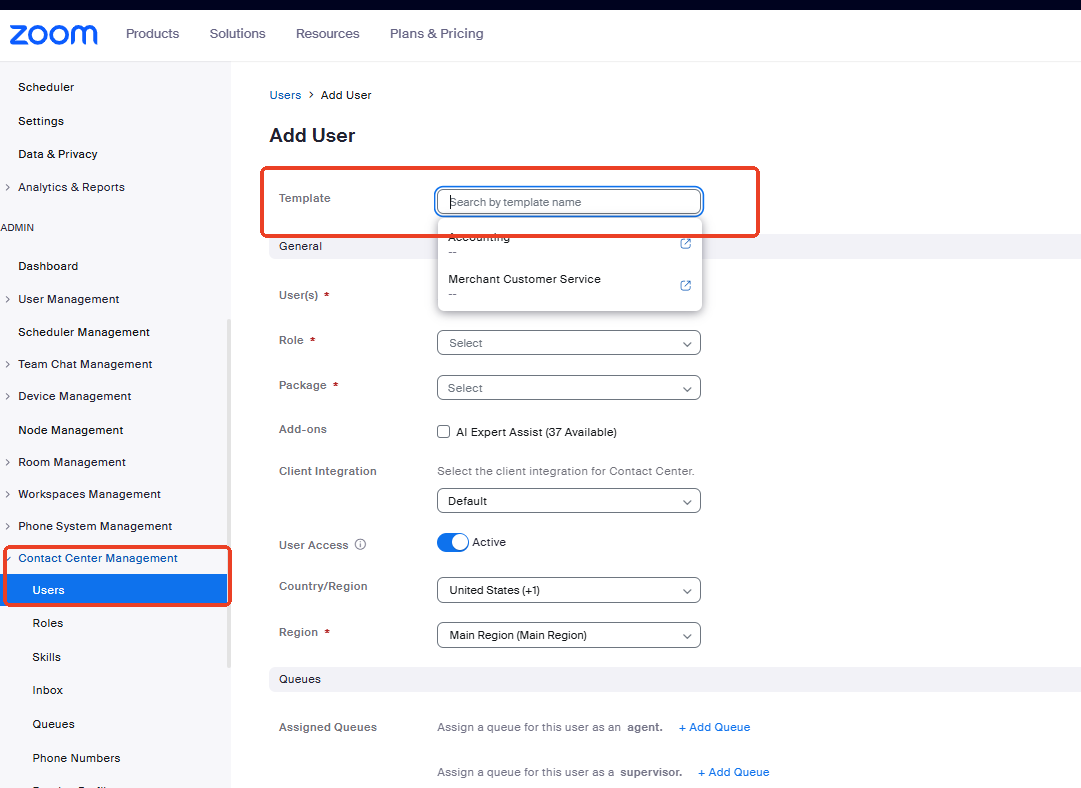Image resolution: width=1081 pixels, height=788 pixels.
Task: Open Scheduler Management in sidebar
Action: (84, 332)
